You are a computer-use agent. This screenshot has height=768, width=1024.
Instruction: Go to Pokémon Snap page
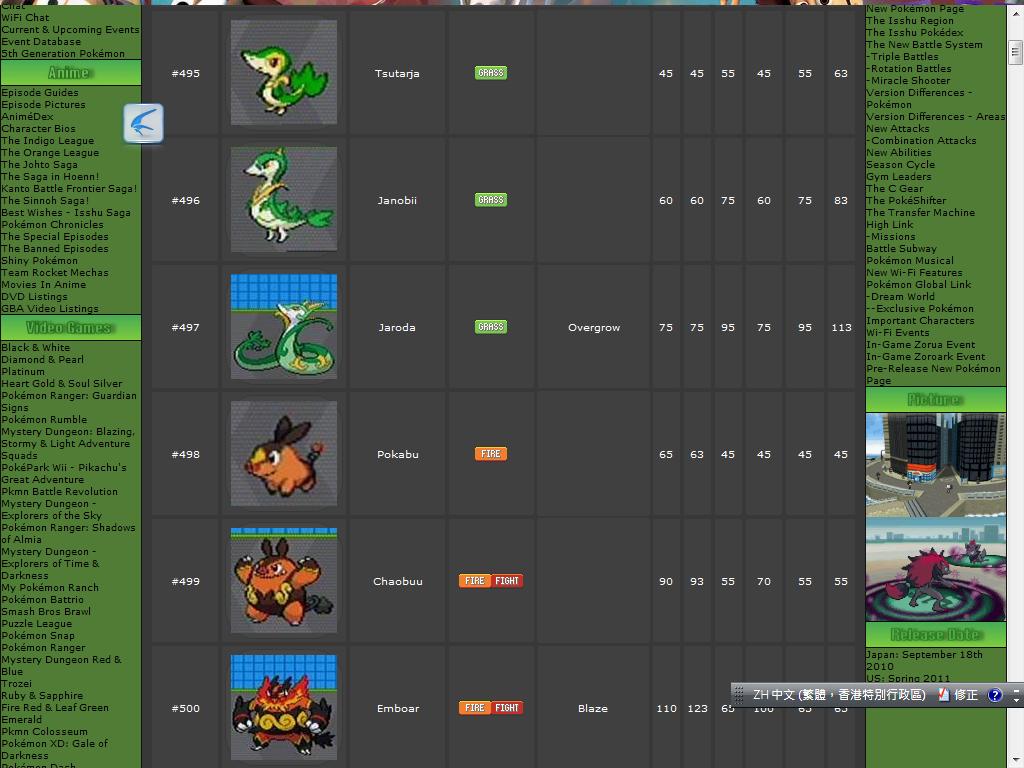click(38, 635)
